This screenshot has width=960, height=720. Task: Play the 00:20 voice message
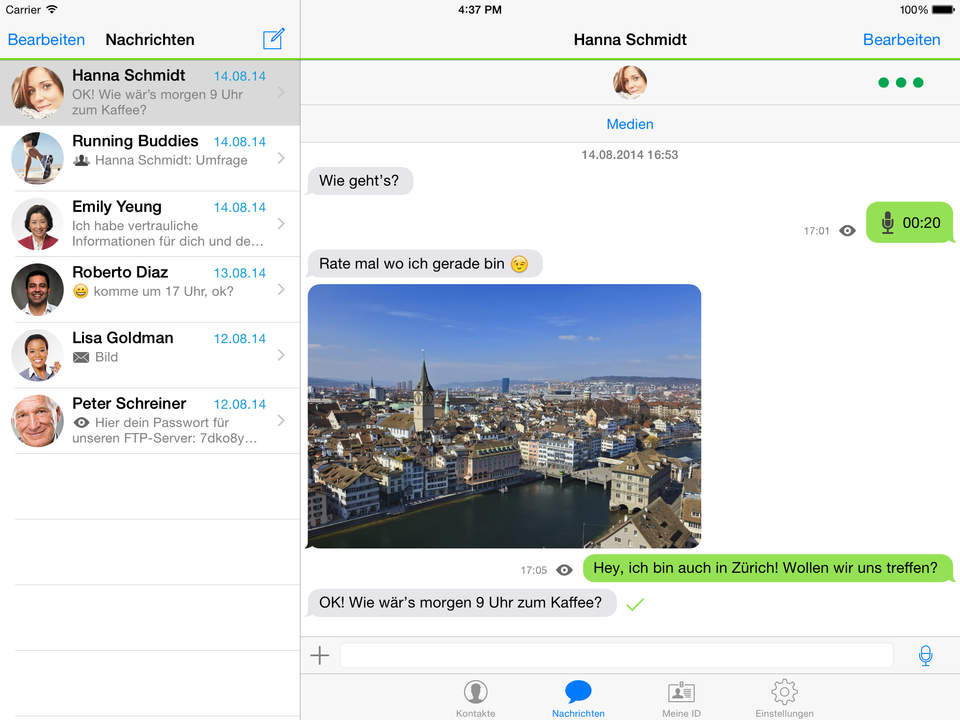[x=909, y=223]
